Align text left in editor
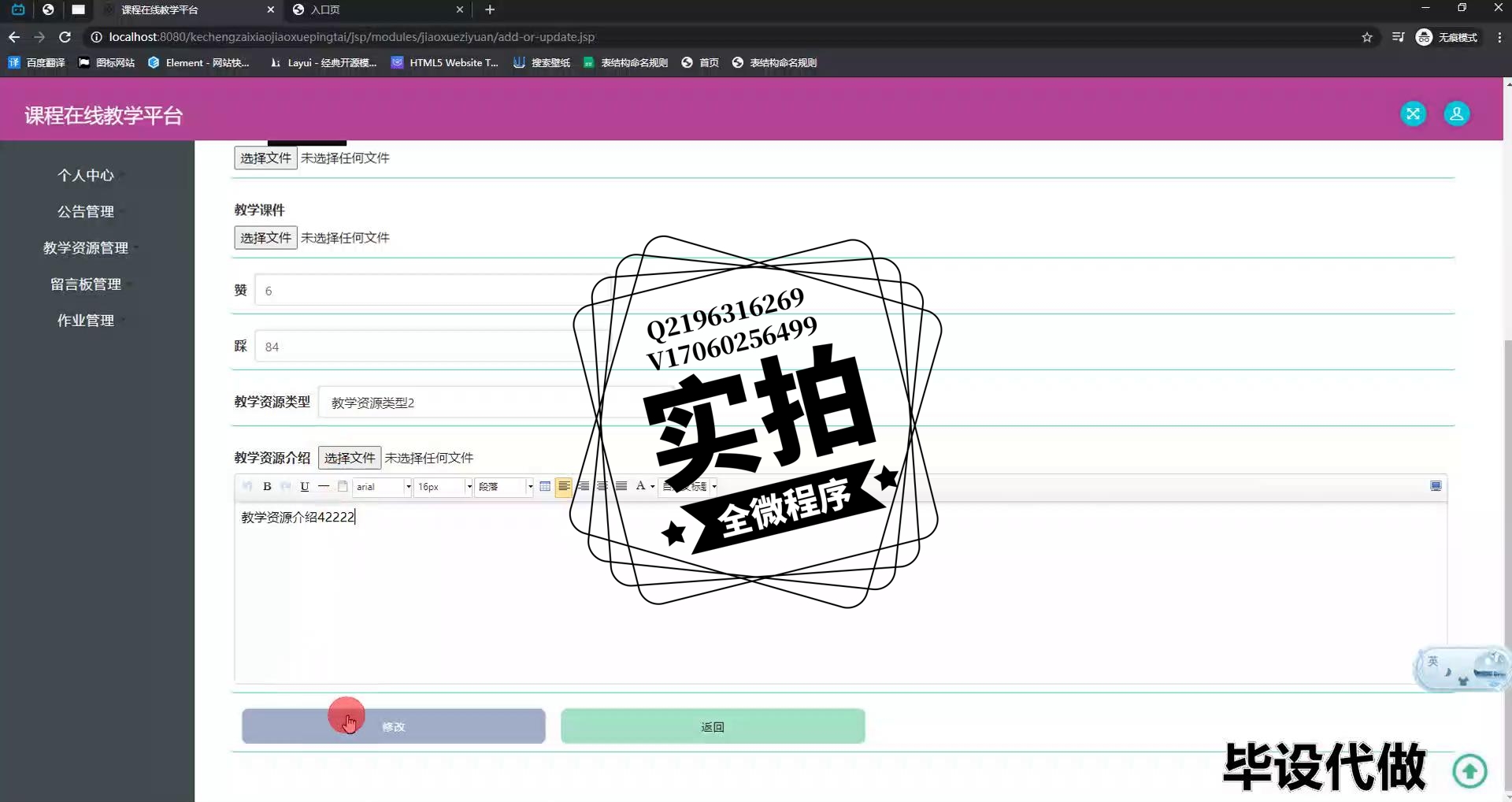 point(564,486)
